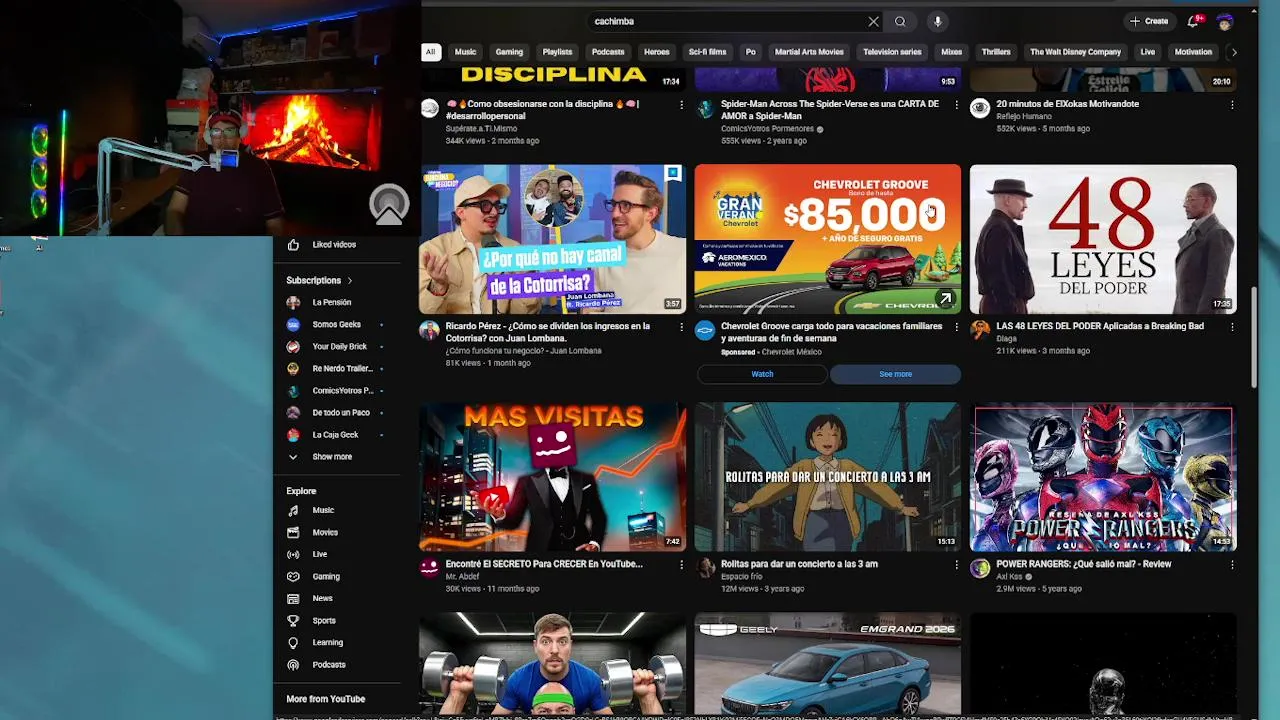The height and width of the screenshot is (720, 1280).
Task: Open options for POWER RANGERS review video
Action: (1231, 565)
